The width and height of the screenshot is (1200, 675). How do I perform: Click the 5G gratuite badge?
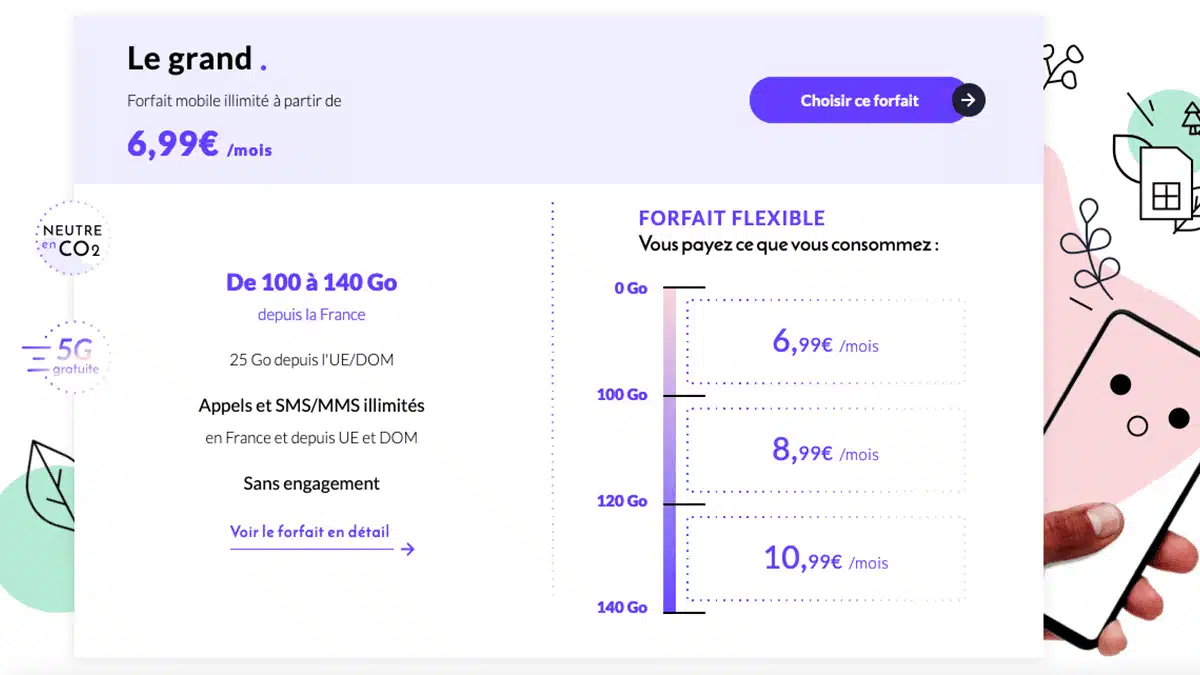tap(68, 356)
